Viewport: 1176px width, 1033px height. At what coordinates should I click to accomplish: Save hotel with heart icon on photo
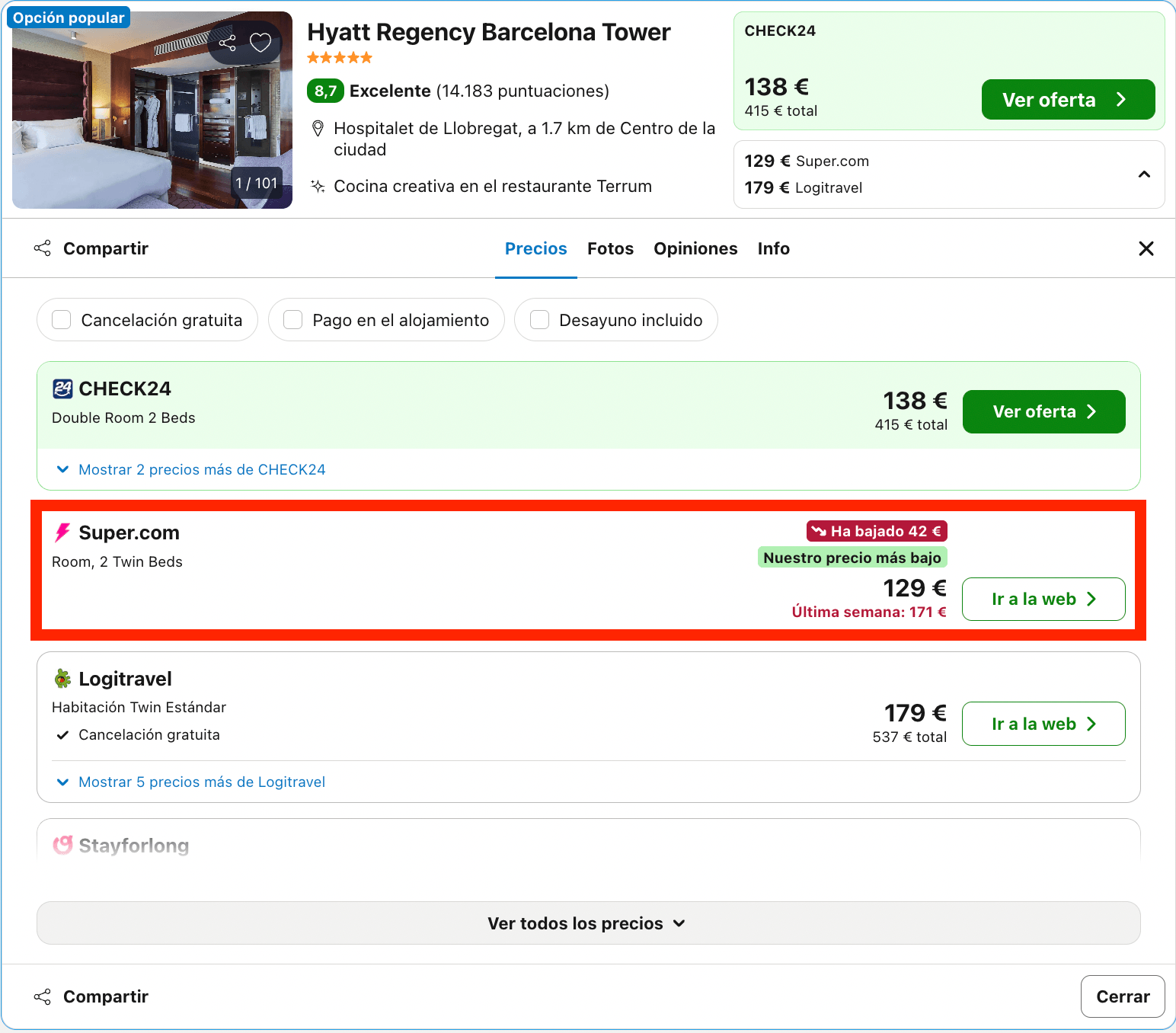[x=260, y=43]
